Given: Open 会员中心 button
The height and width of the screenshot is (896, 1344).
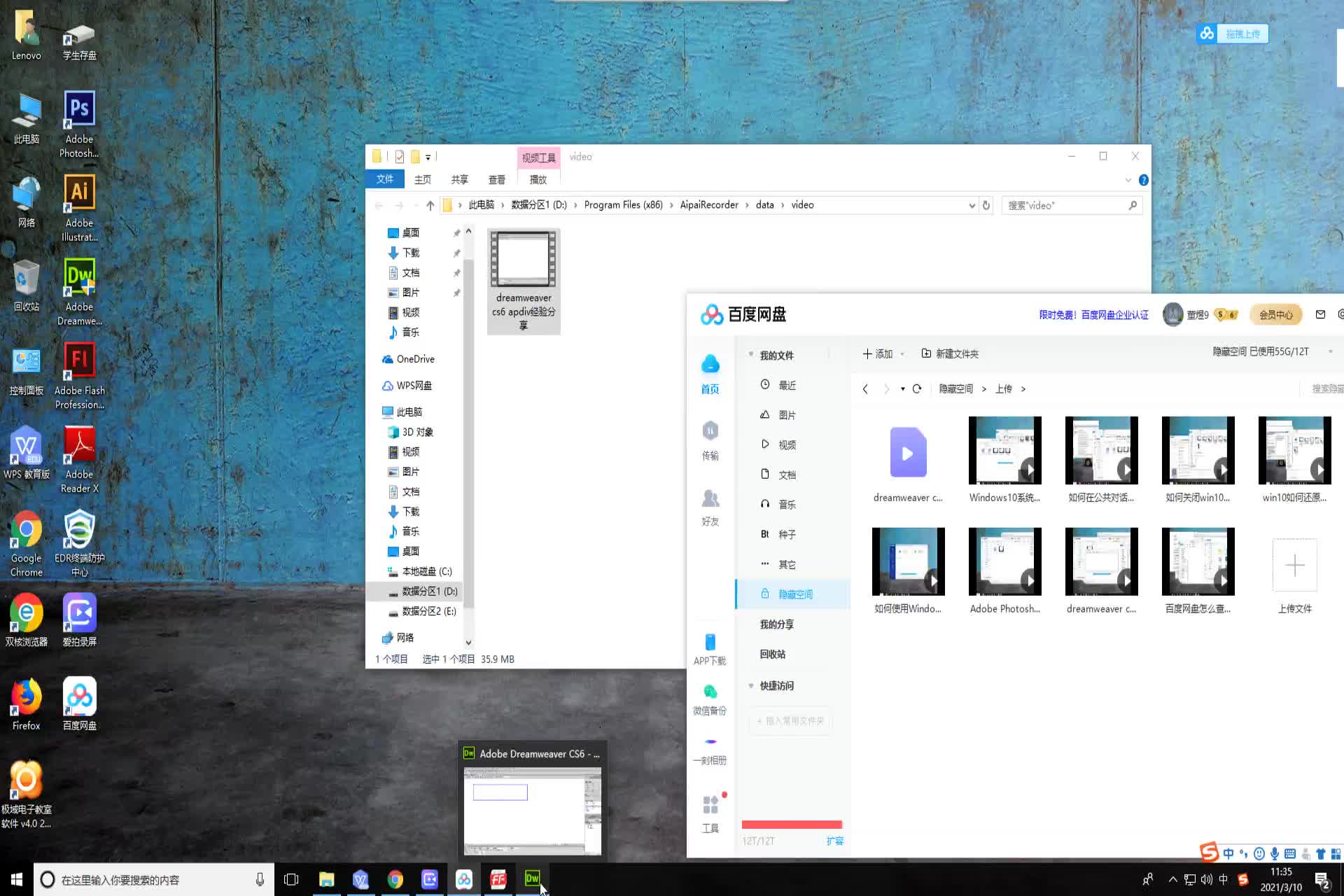Looking at the screenshot, I should click(x=1276, y=315).
